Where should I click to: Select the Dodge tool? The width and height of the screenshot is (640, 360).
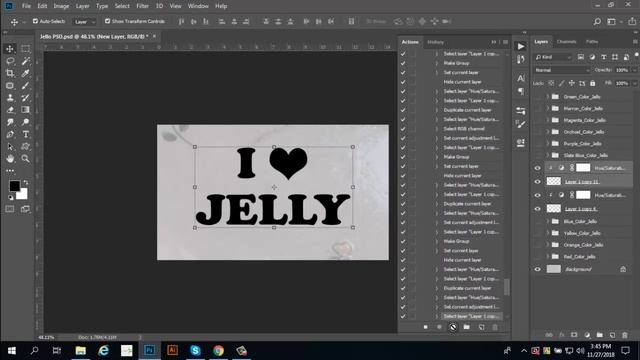pyautogui.click(x=25, y=122)
